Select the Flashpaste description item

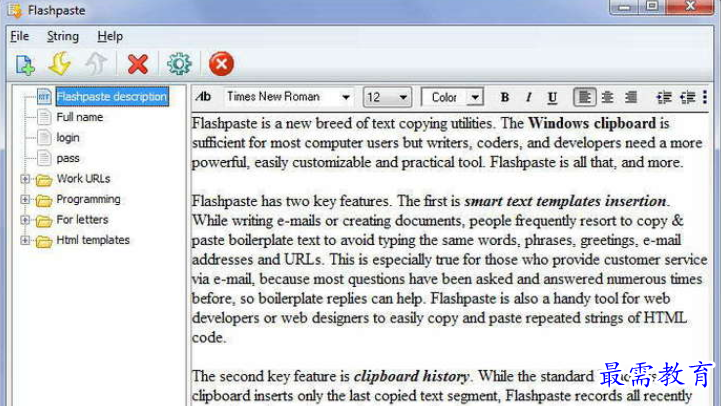click(112, 97)
